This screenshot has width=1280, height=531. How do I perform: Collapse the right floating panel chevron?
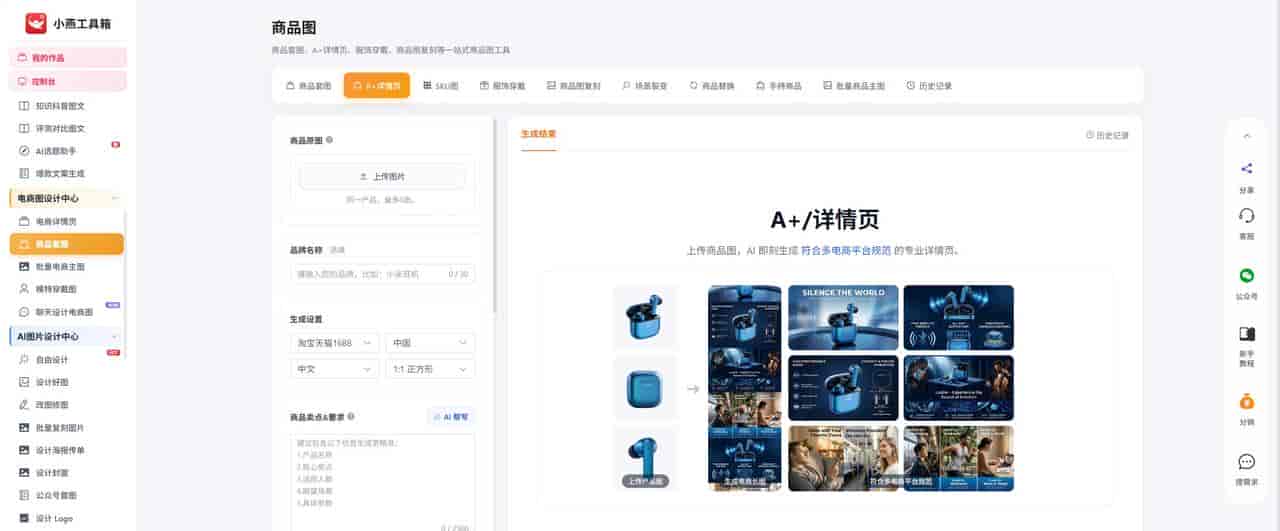click(x=1246, y=135)
